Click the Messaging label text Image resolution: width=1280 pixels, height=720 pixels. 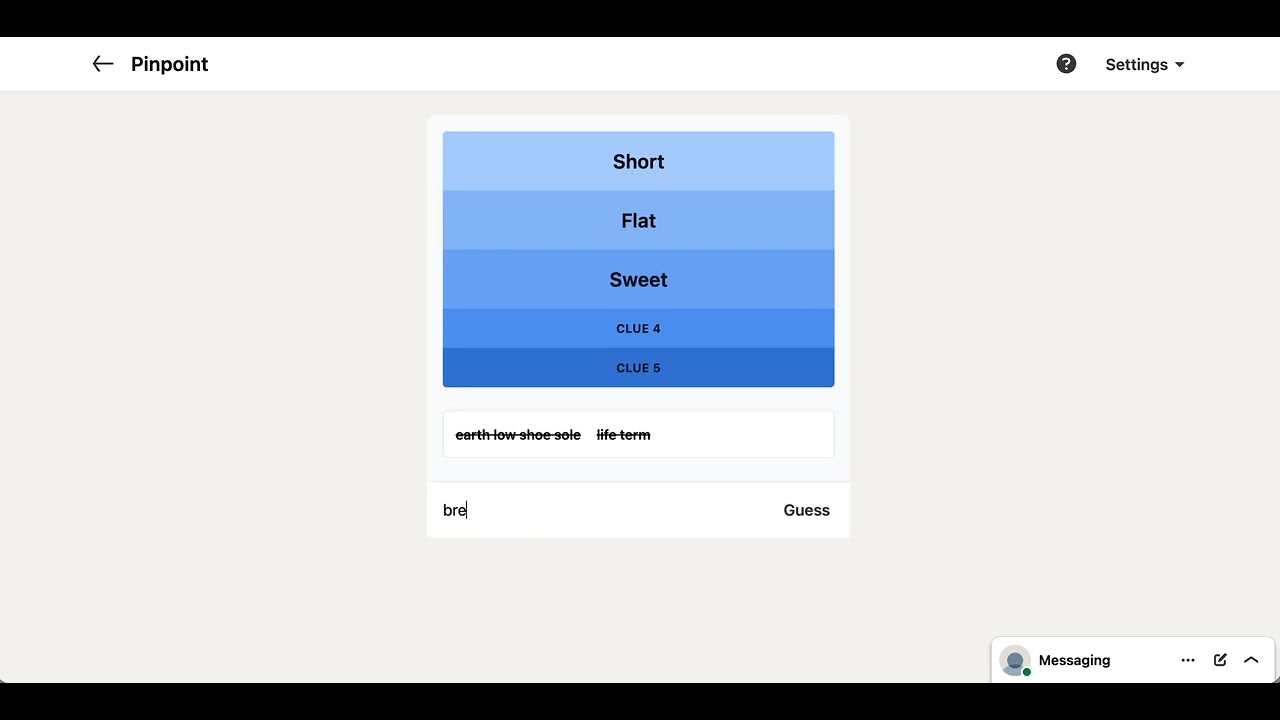coord(1074,660)
